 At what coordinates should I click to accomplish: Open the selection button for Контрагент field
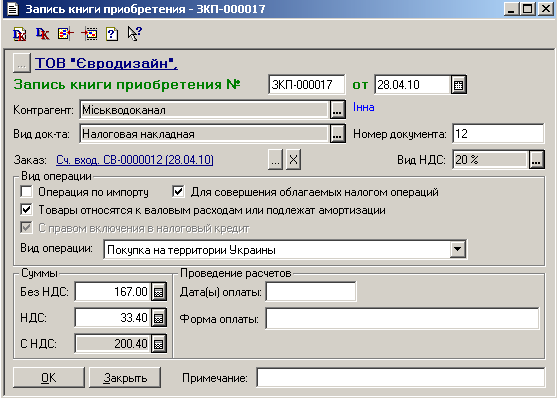[337, 110]
